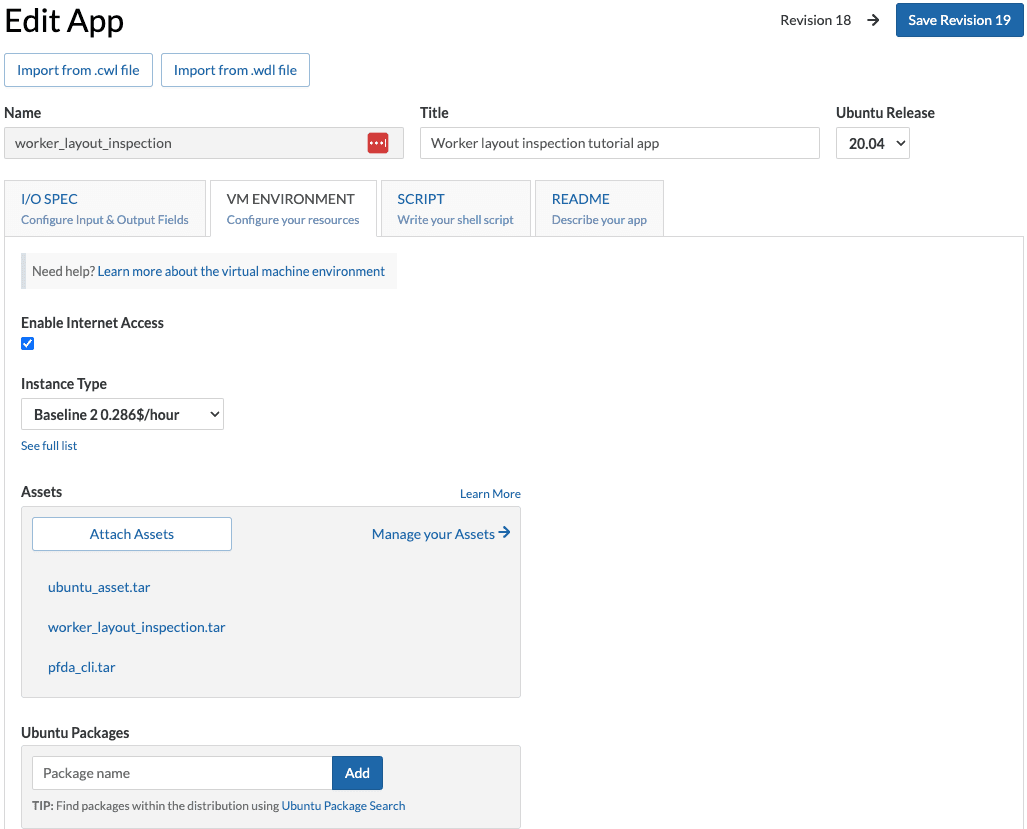The height and width of the screenshot is (829, 1027).
Task: Open the Ubuntu Release dropdown
Action: click(x=872, y=143)
